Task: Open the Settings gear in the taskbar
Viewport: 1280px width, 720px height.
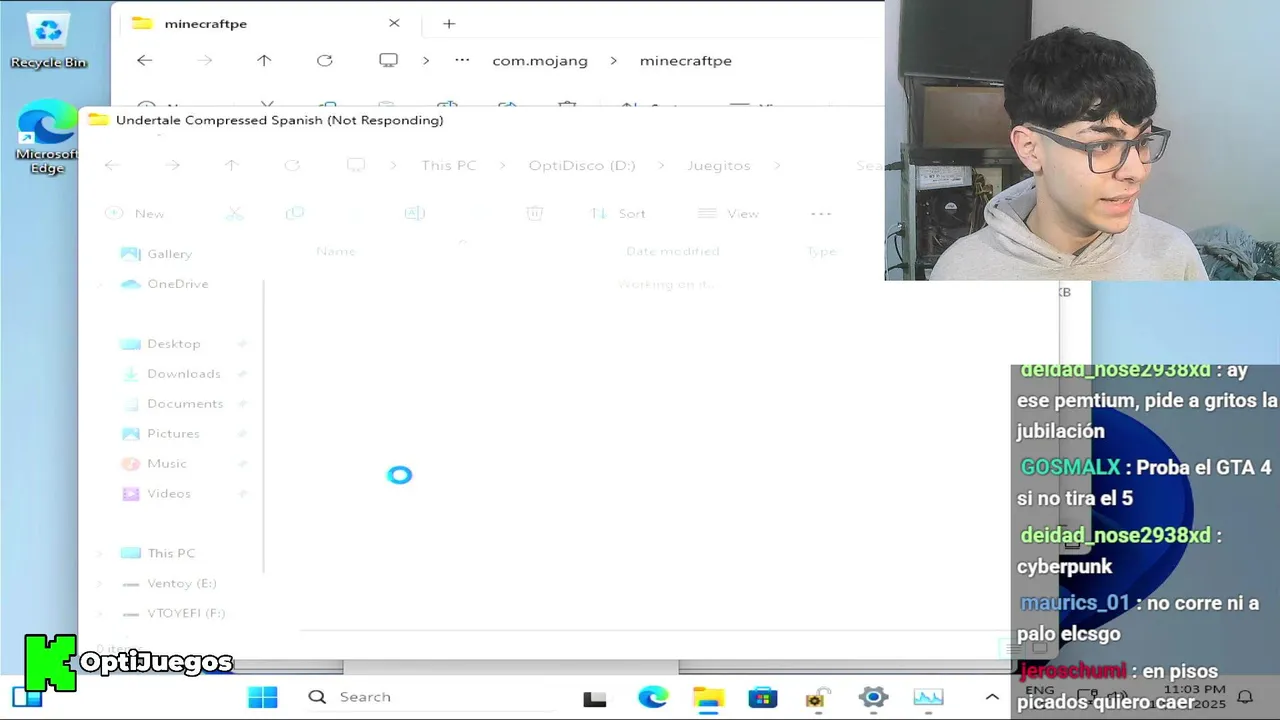Action: [x=873, y=697]
